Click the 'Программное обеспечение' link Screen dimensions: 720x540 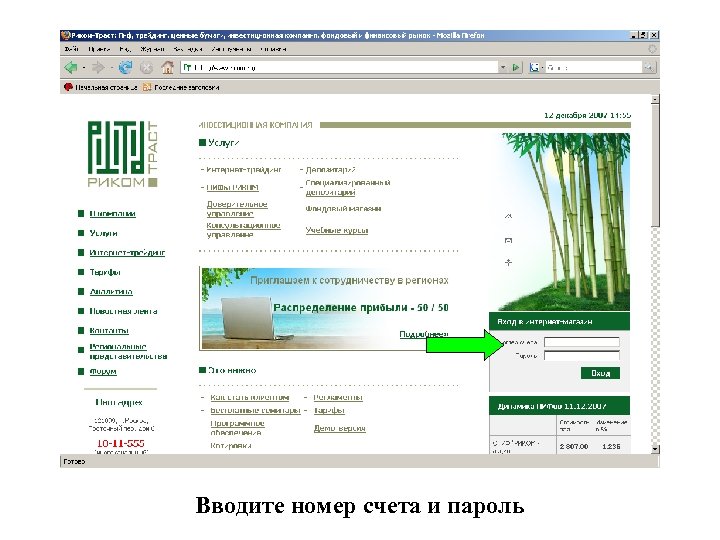point(237,428)
